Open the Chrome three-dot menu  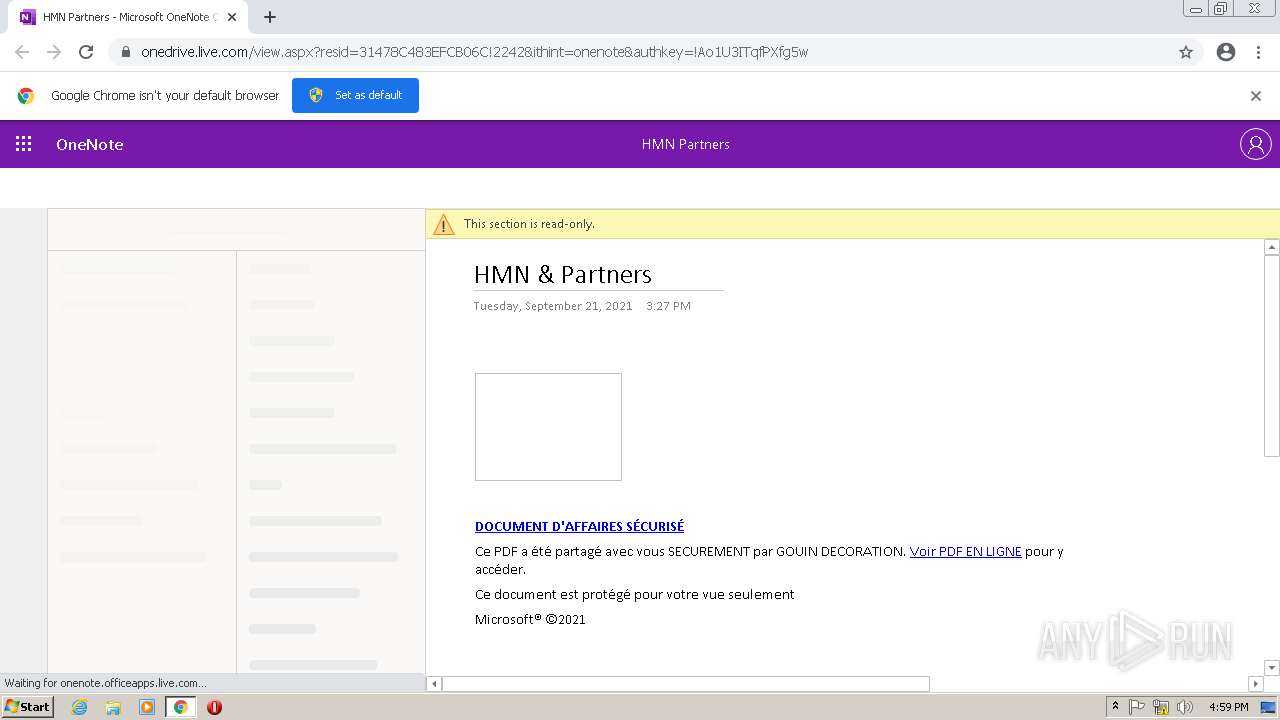1258,52
